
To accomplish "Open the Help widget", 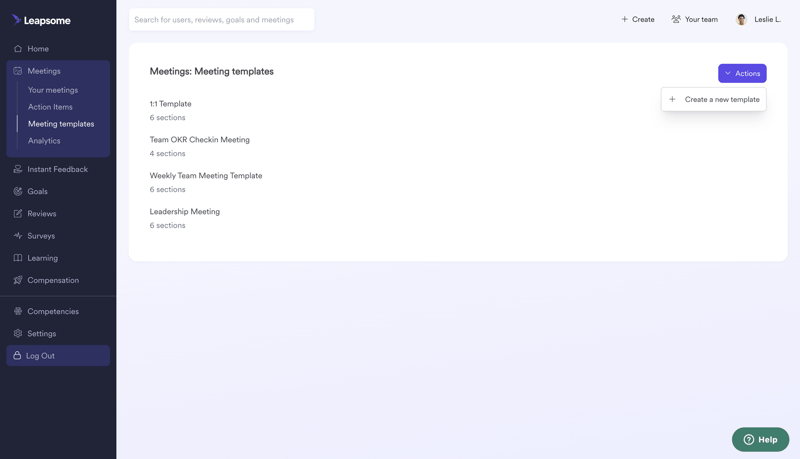I will tap(760, 440).
